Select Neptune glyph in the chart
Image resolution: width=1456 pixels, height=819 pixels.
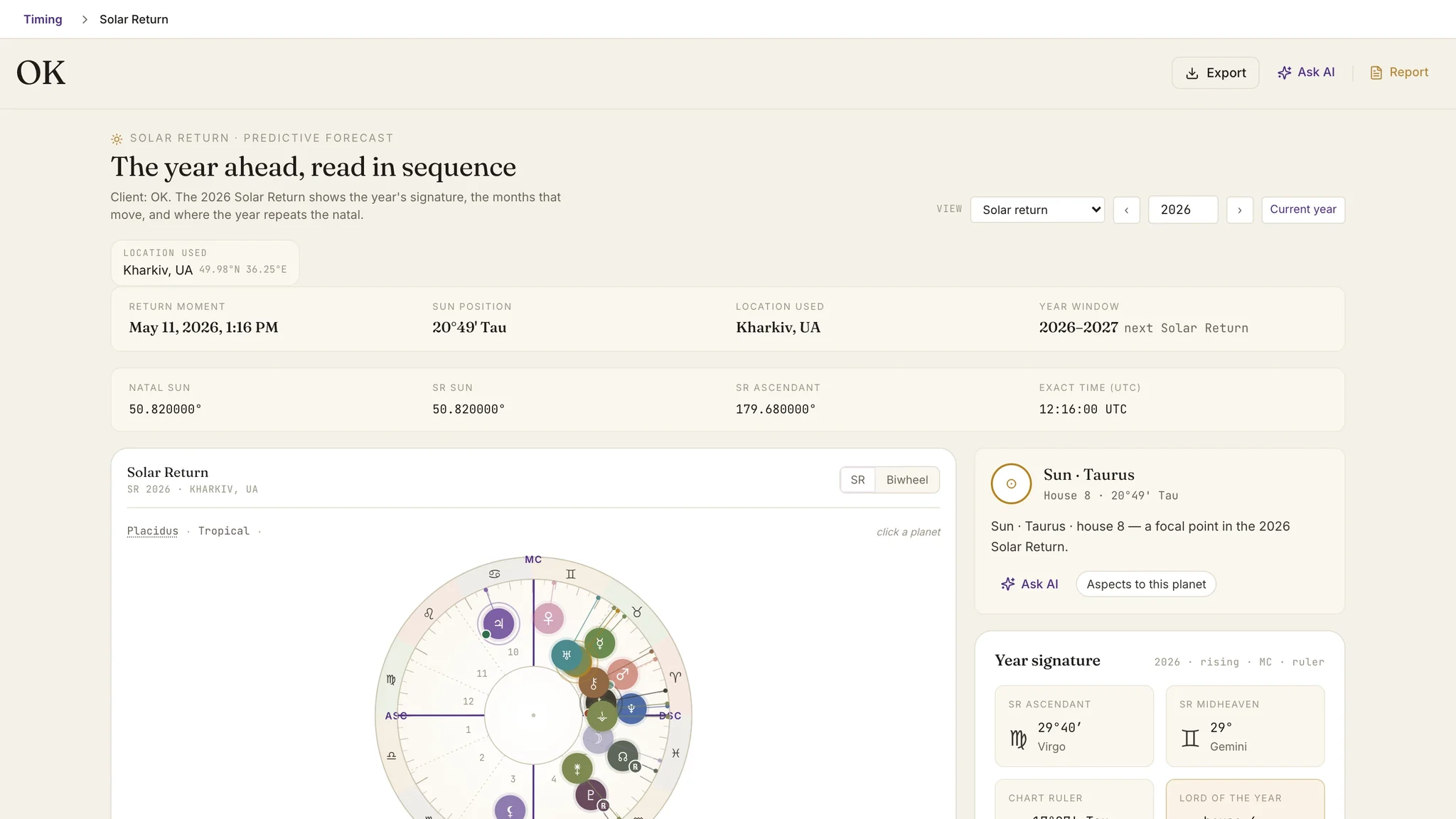click(631, 708)
